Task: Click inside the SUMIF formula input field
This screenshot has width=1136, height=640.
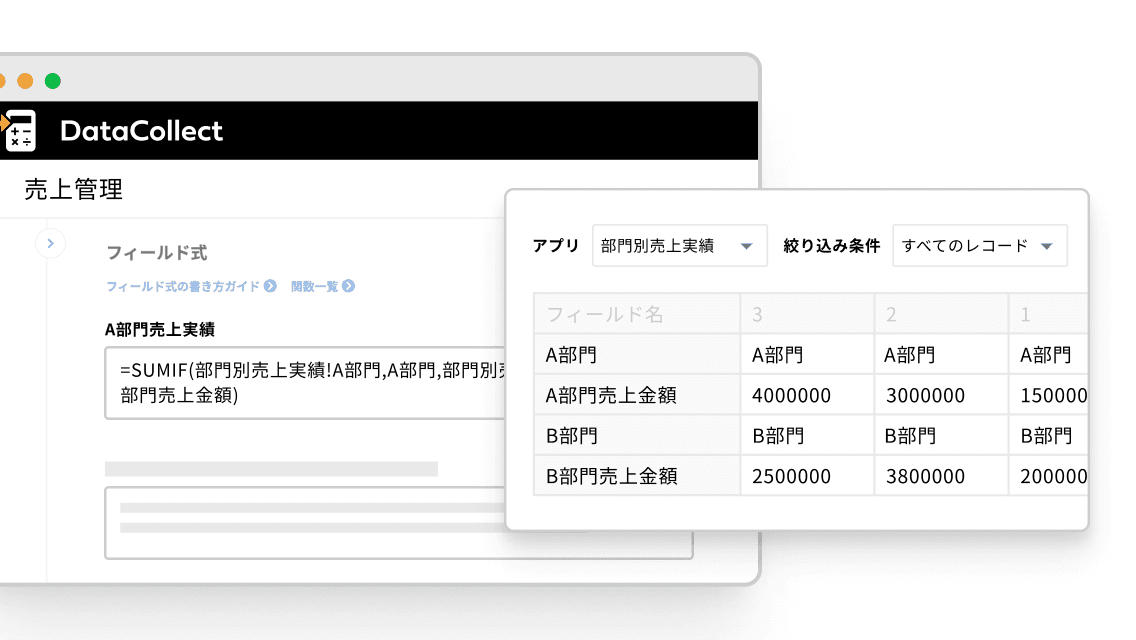Action: (x=300, y=382)
